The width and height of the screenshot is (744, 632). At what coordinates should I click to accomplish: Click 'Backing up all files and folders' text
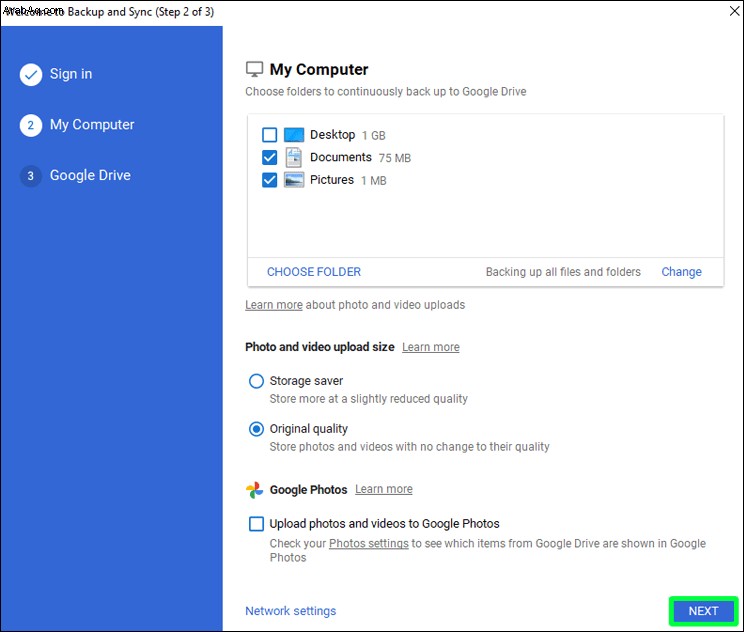tap(563, 272)
